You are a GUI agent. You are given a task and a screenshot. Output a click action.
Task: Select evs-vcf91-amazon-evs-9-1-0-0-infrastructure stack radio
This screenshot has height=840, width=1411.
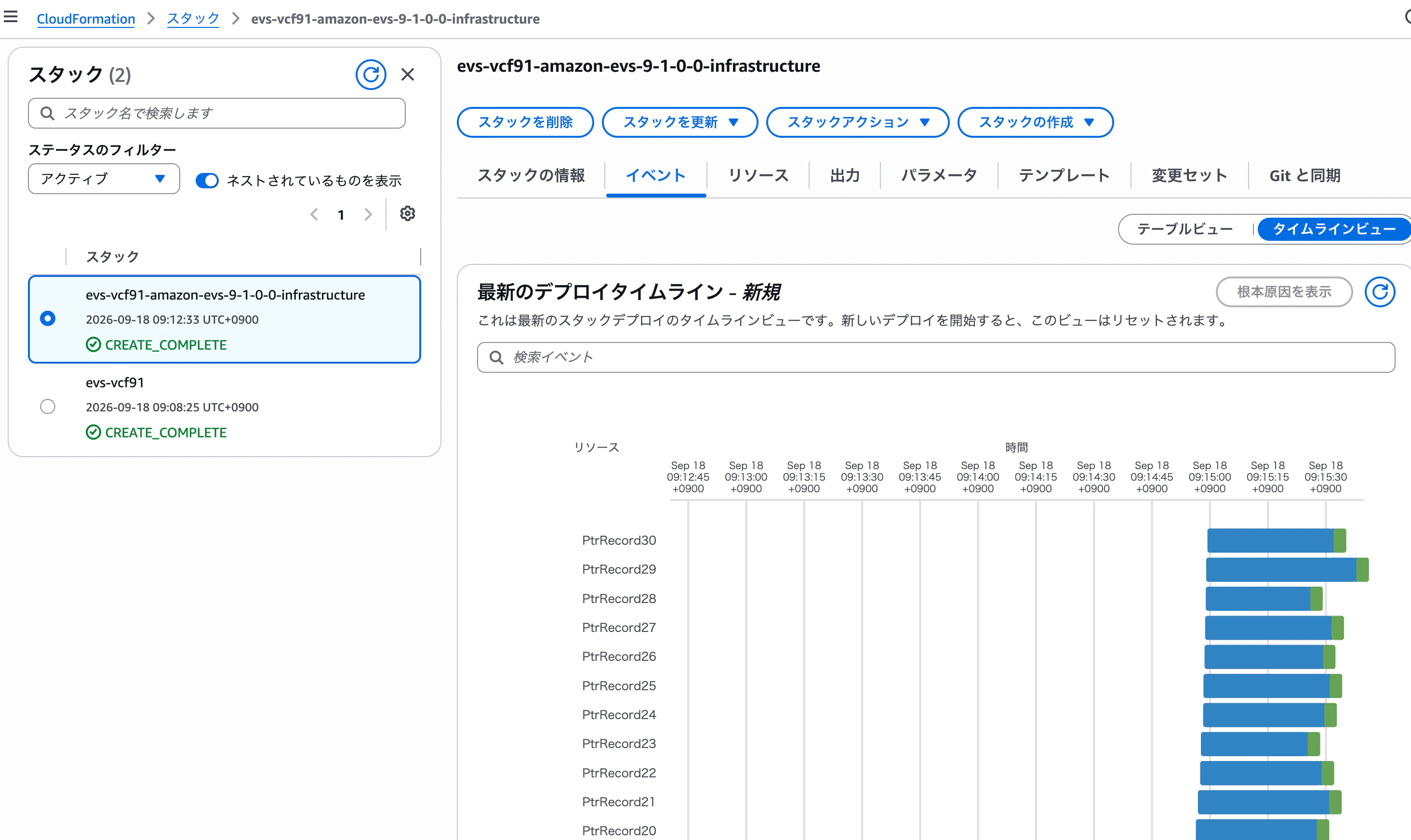[48, 319]
